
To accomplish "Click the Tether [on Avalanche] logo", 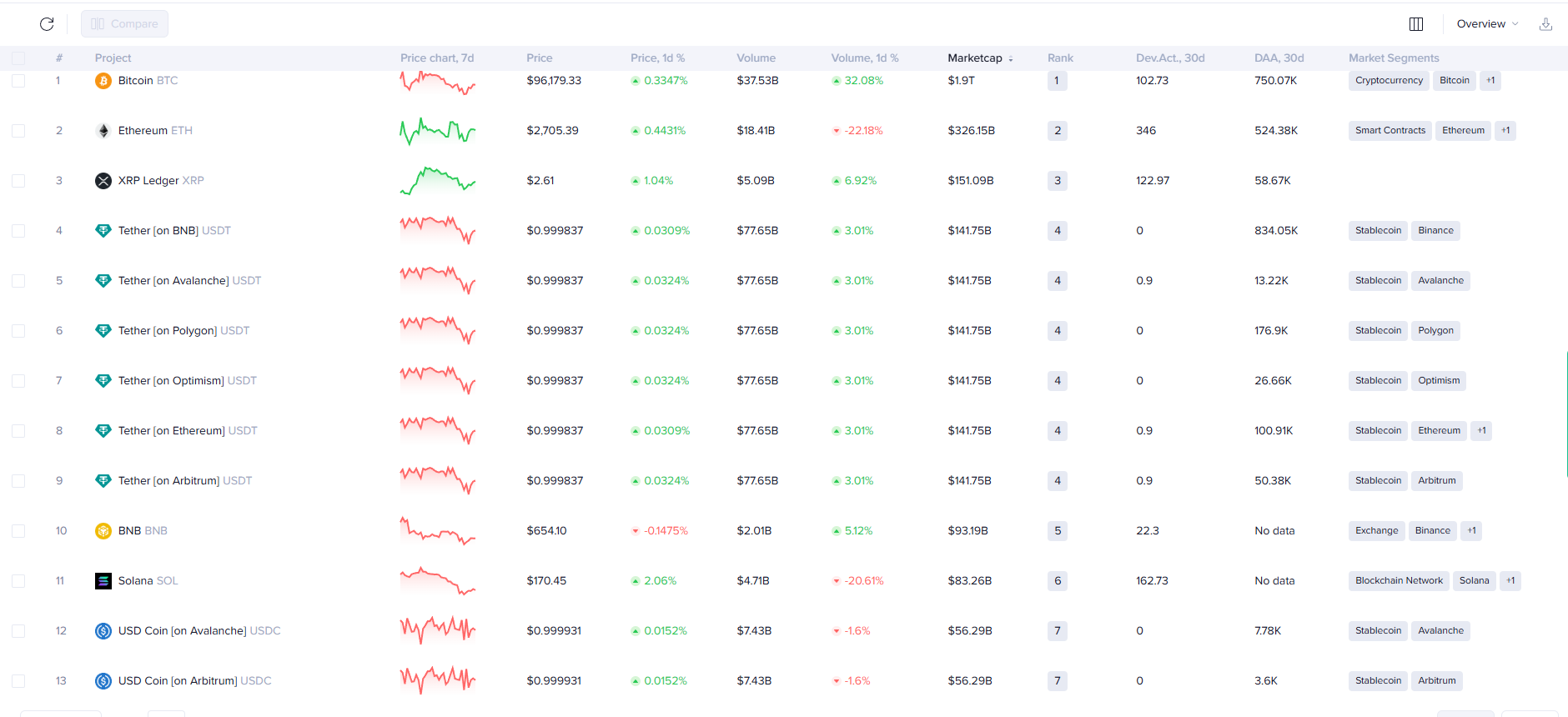I will coord(103,281).
